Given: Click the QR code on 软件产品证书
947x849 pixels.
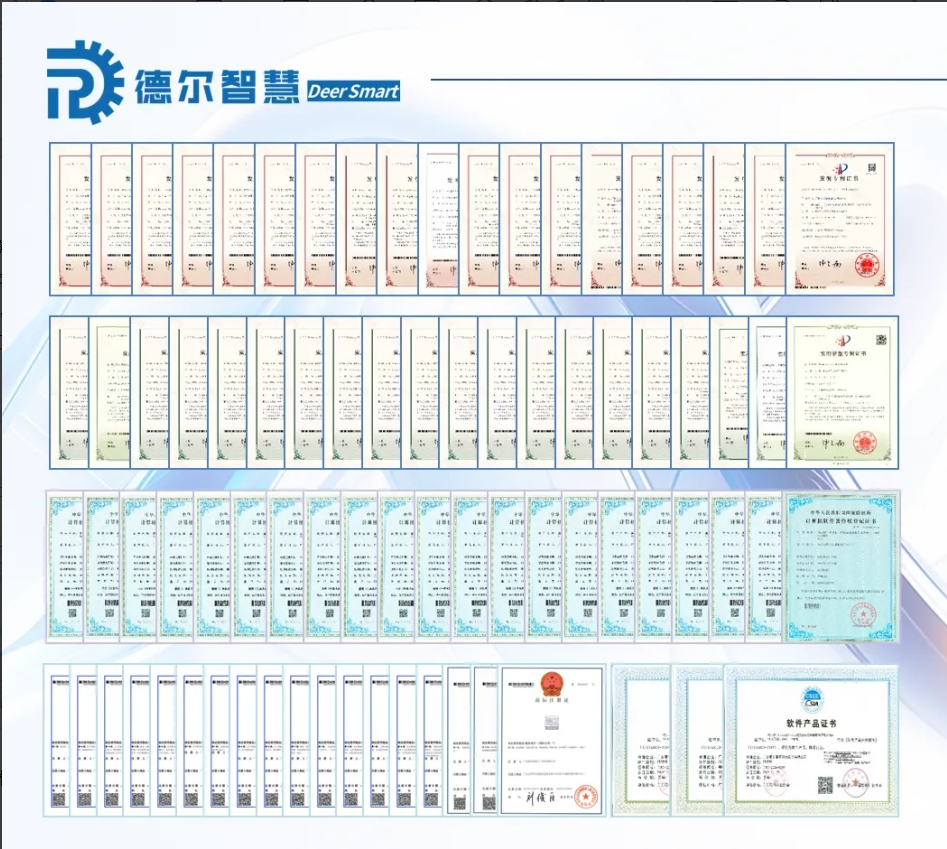Looking at the screenshot, I should [825, 785].
